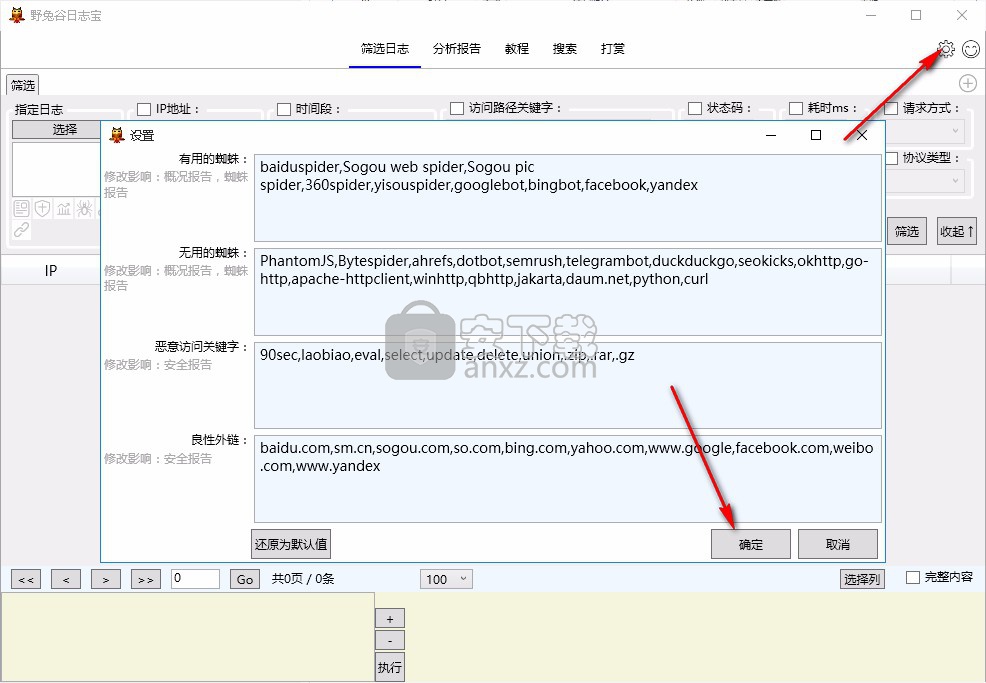
Task: Click the 执行 button
Action: click(390, 667)
